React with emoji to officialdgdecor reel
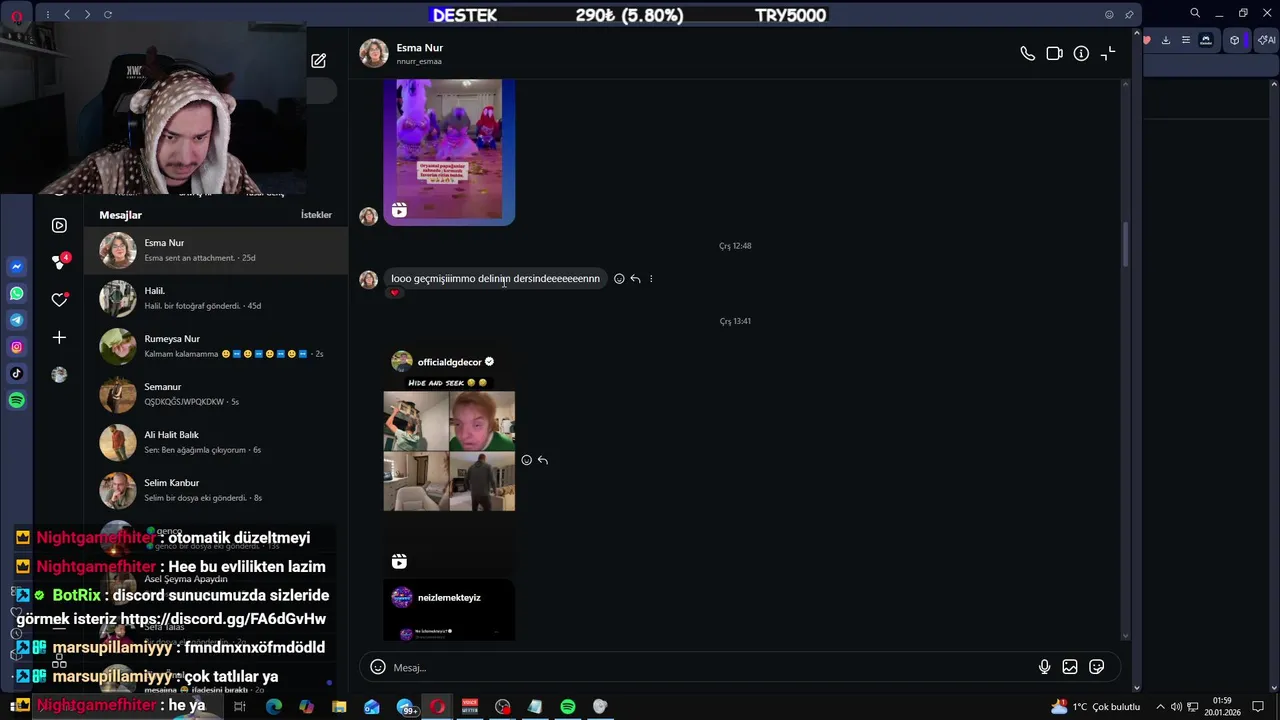Viewport: 1280px width, 720px height. 527,460
